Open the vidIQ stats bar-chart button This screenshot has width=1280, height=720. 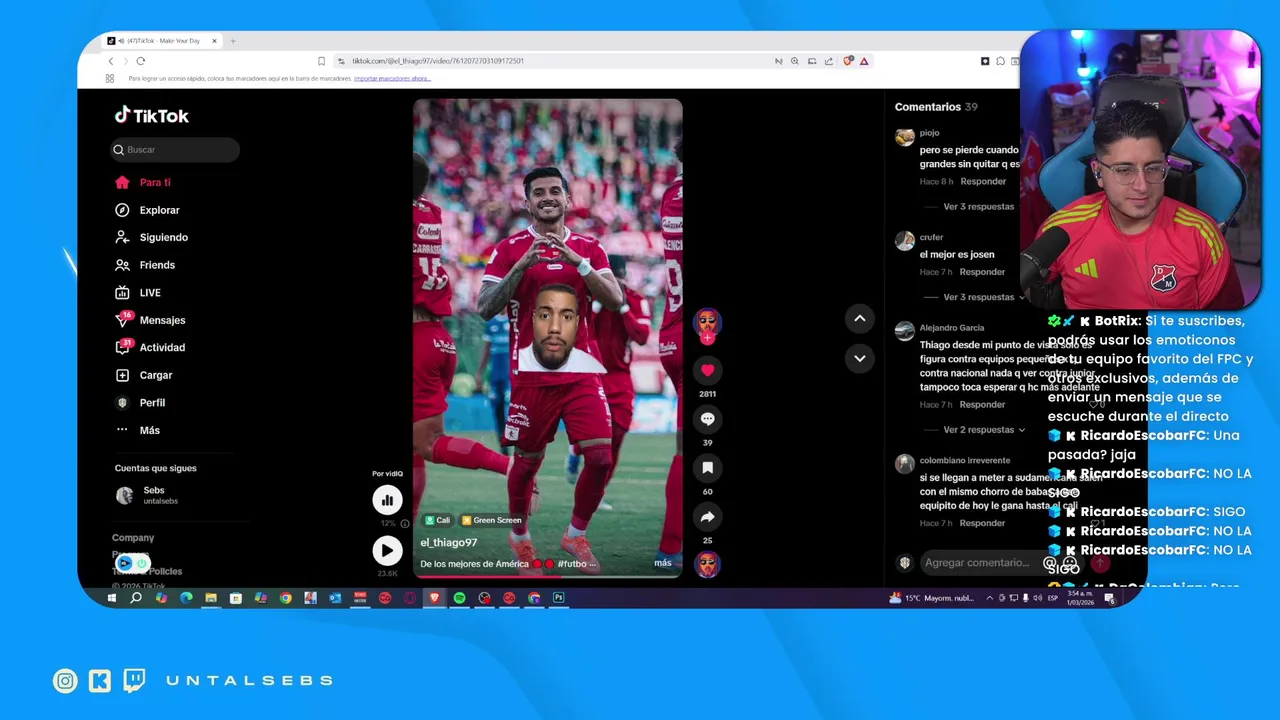coord(387,500)
